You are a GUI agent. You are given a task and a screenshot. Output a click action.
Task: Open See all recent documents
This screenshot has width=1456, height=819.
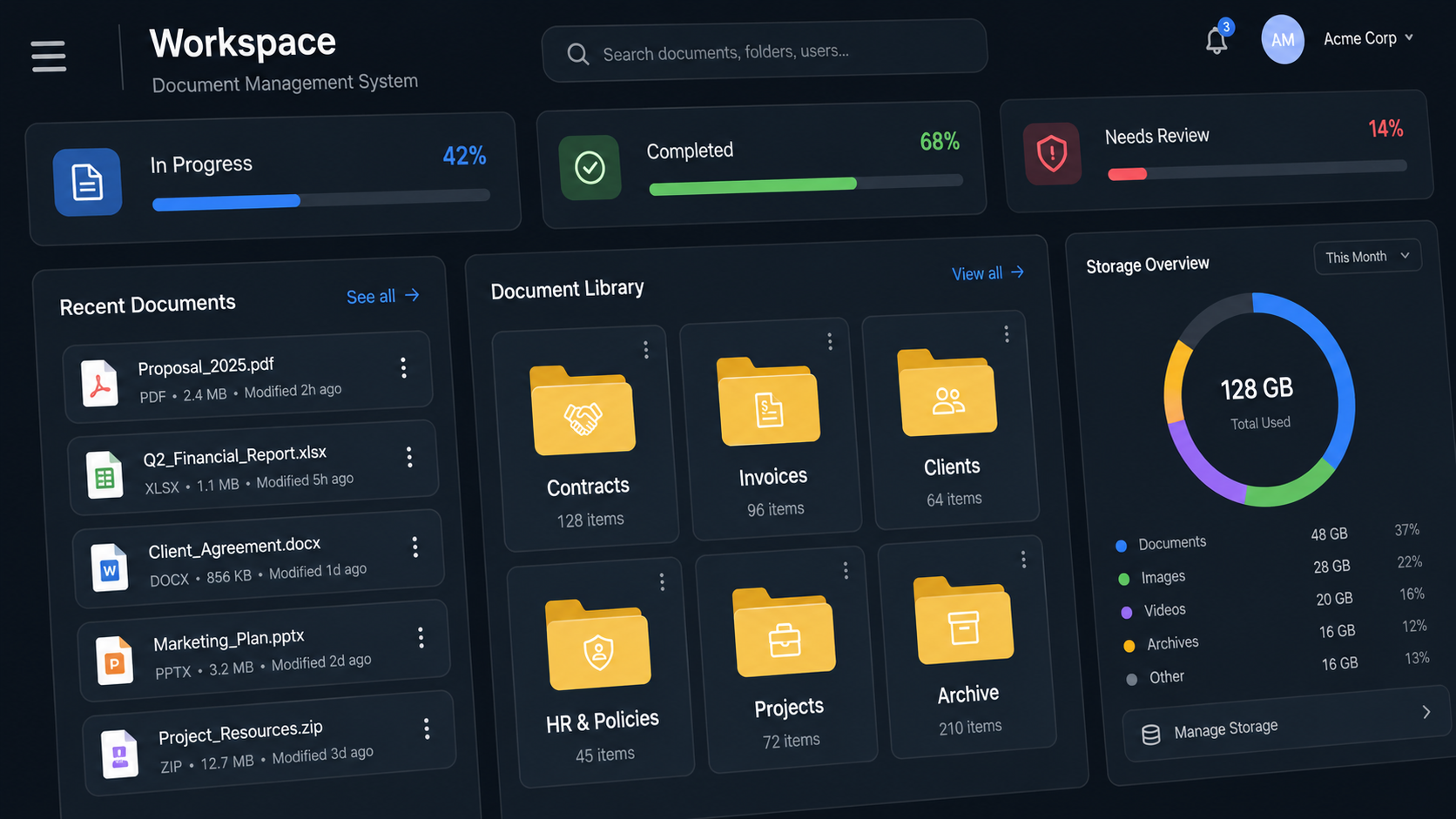(x=383, y=296)
